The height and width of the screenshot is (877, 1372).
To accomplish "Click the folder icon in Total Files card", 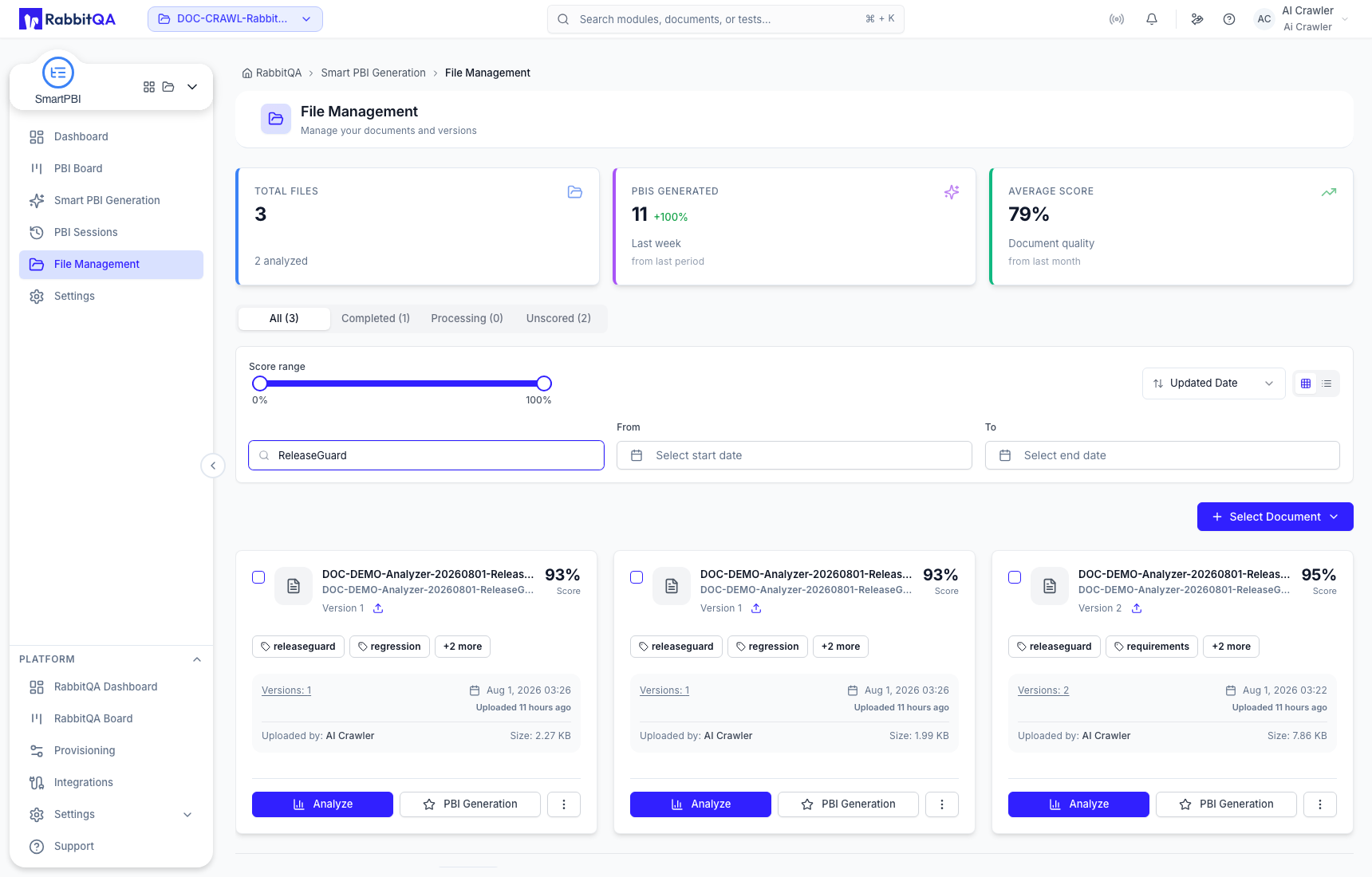I will pos(575,192).
